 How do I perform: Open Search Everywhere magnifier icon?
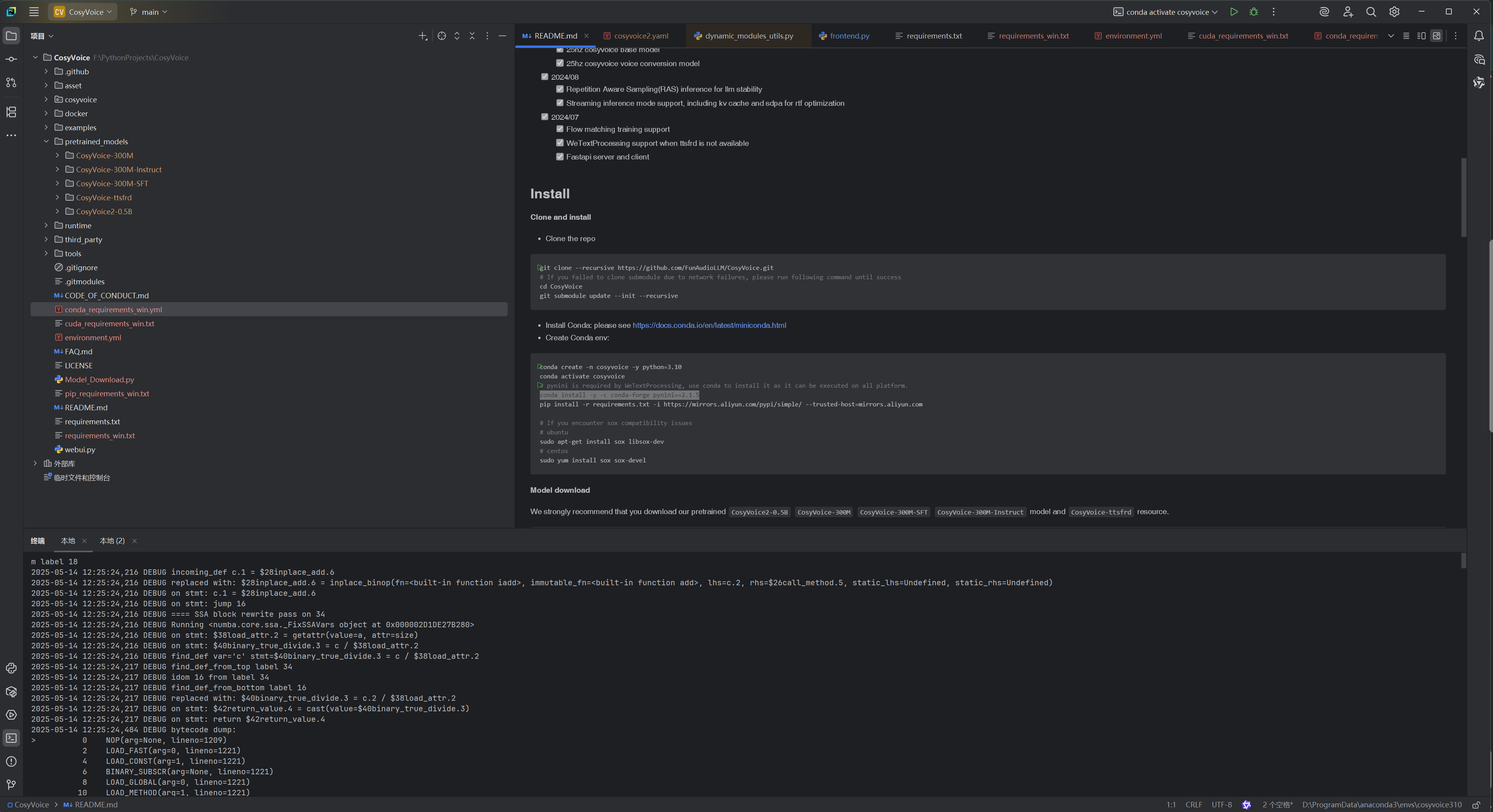1371,12
